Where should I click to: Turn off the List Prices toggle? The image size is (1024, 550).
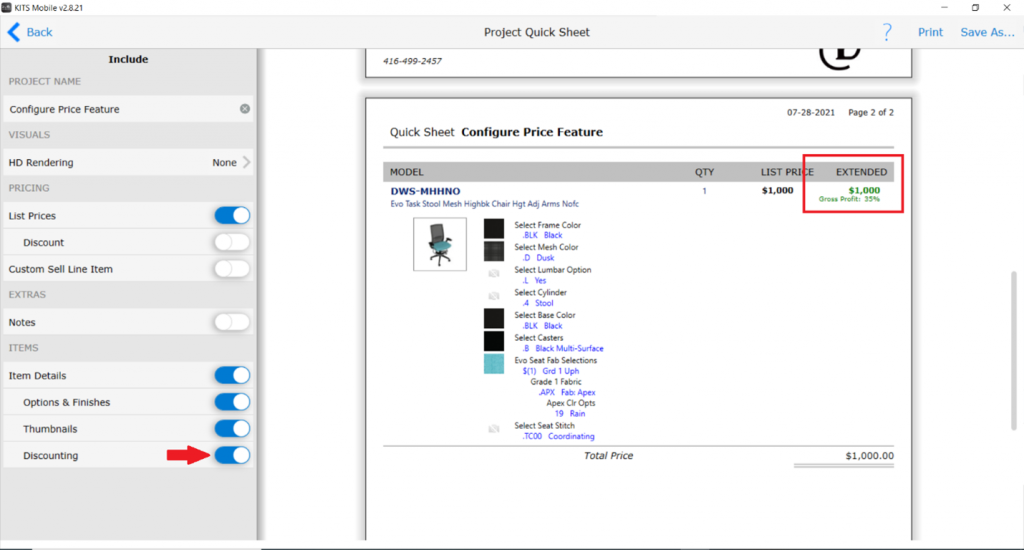(x=232, y=216)
